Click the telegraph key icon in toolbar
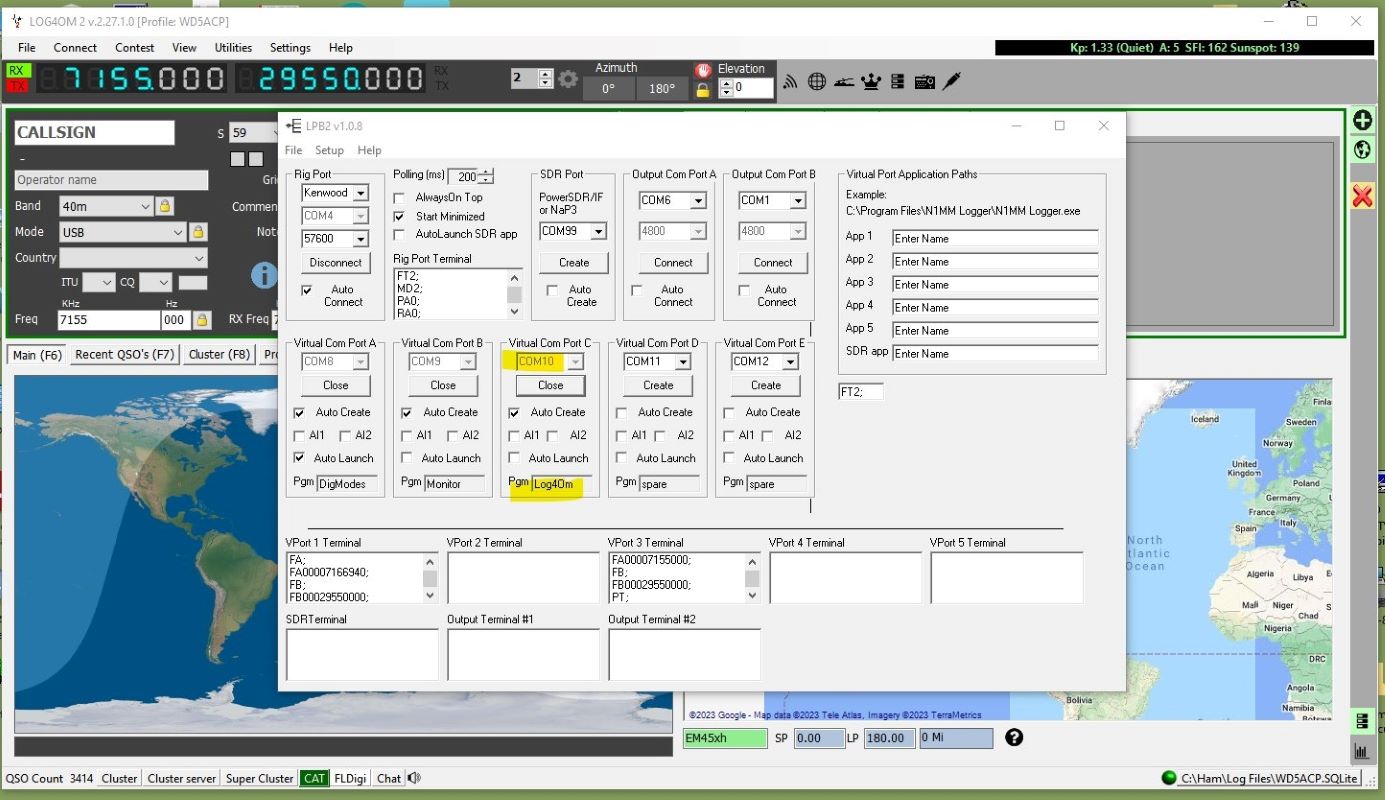Screen dimensions: 1385x800 coord(844,82)
